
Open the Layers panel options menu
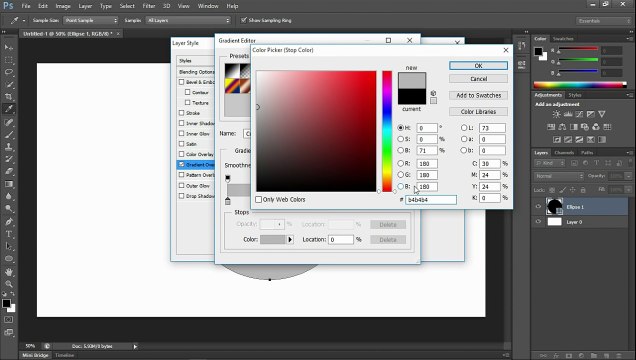[629, 153]
